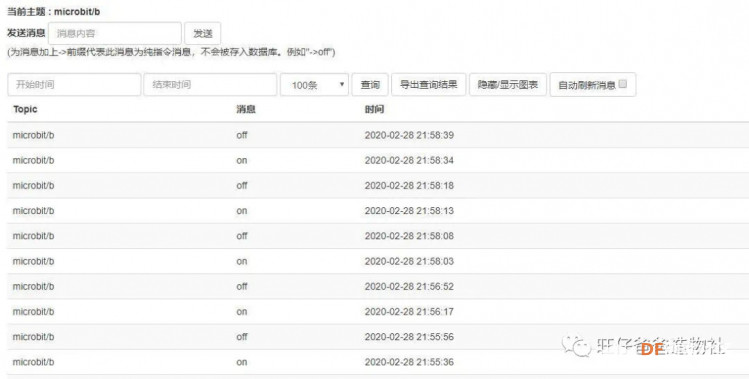
Task: Enable the 自动刷新消息 checkbox
Action: coord(622,84)
